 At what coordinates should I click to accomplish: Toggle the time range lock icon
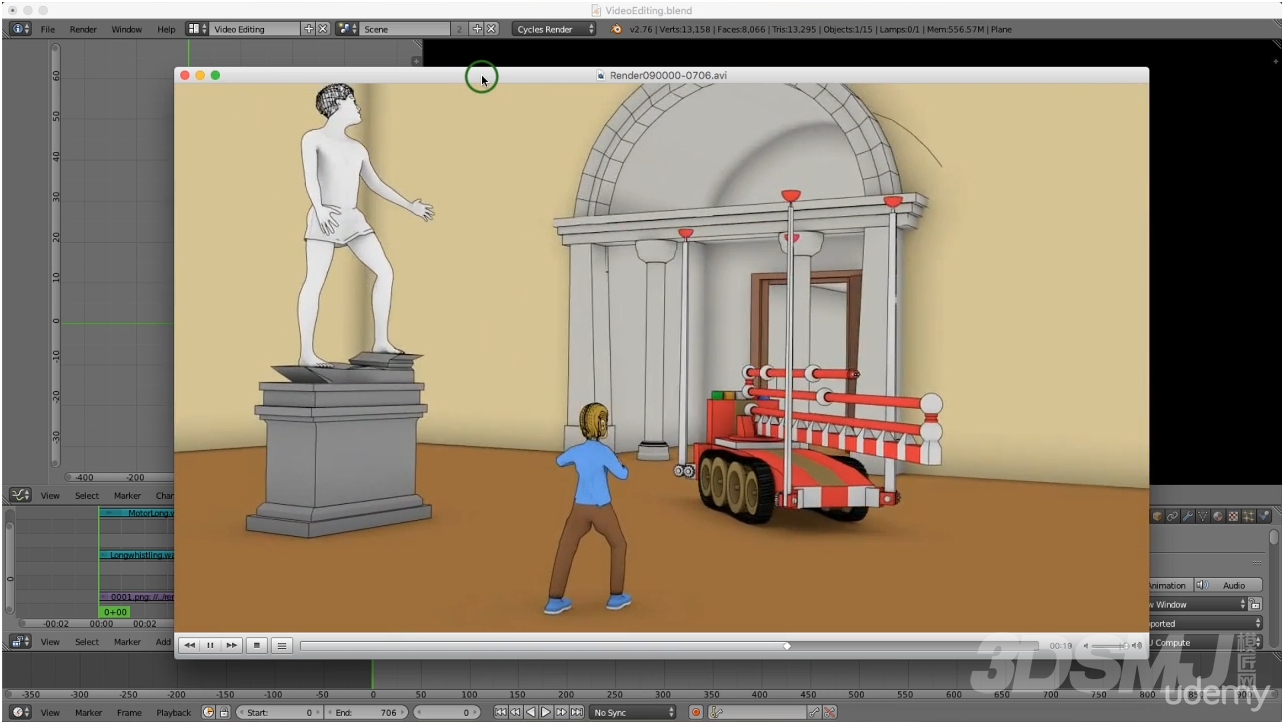pyautogui.click(x=224, y=712)
